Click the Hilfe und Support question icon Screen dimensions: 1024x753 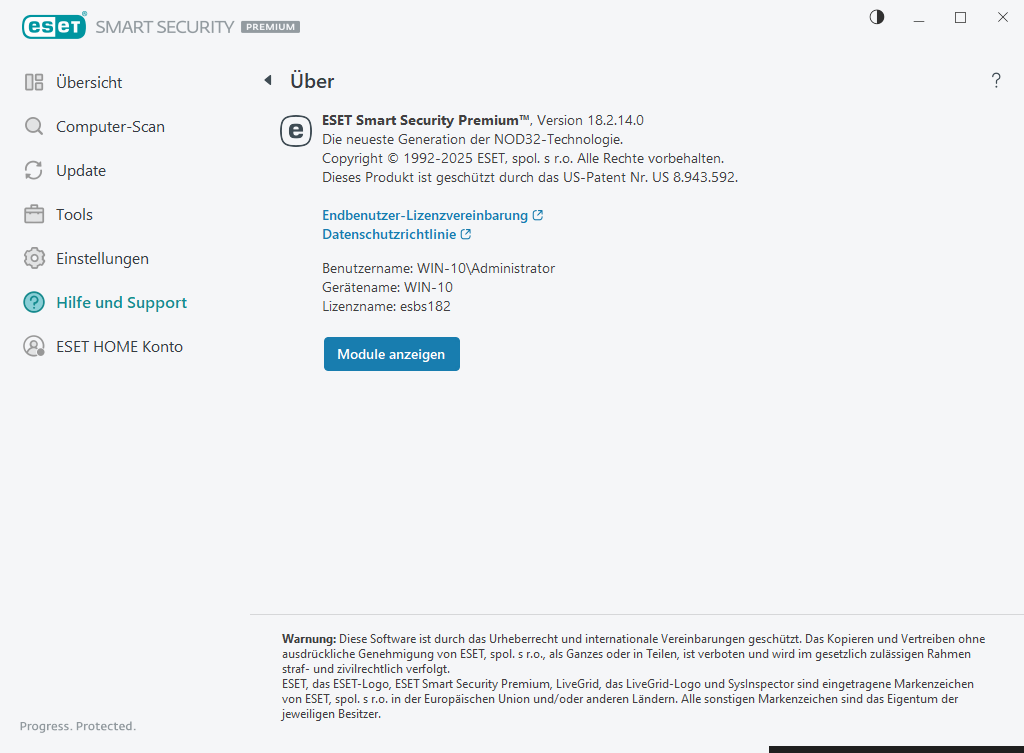(34, 303)
